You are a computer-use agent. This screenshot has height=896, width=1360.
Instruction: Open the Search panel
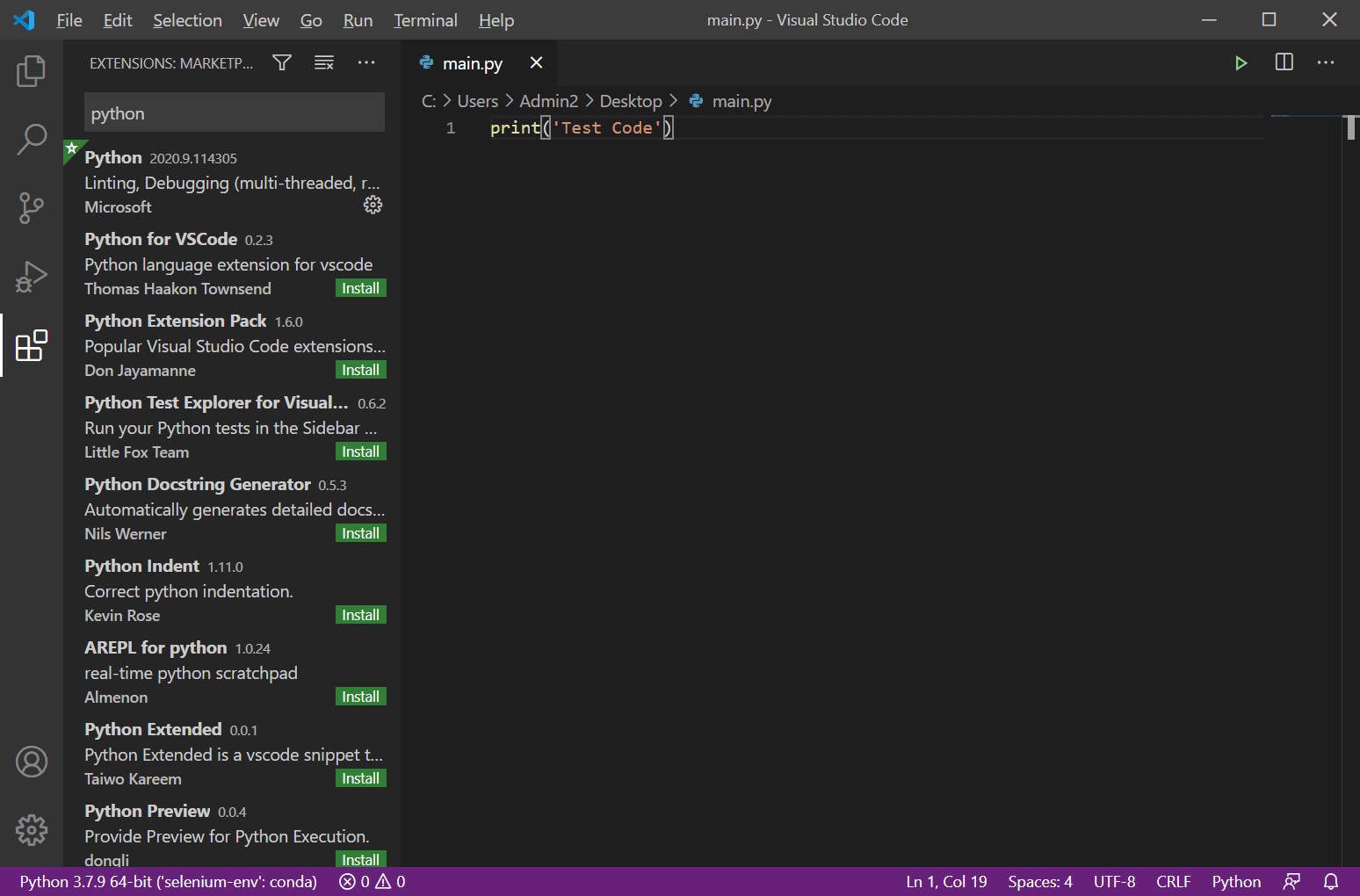[x=32, y=140]
